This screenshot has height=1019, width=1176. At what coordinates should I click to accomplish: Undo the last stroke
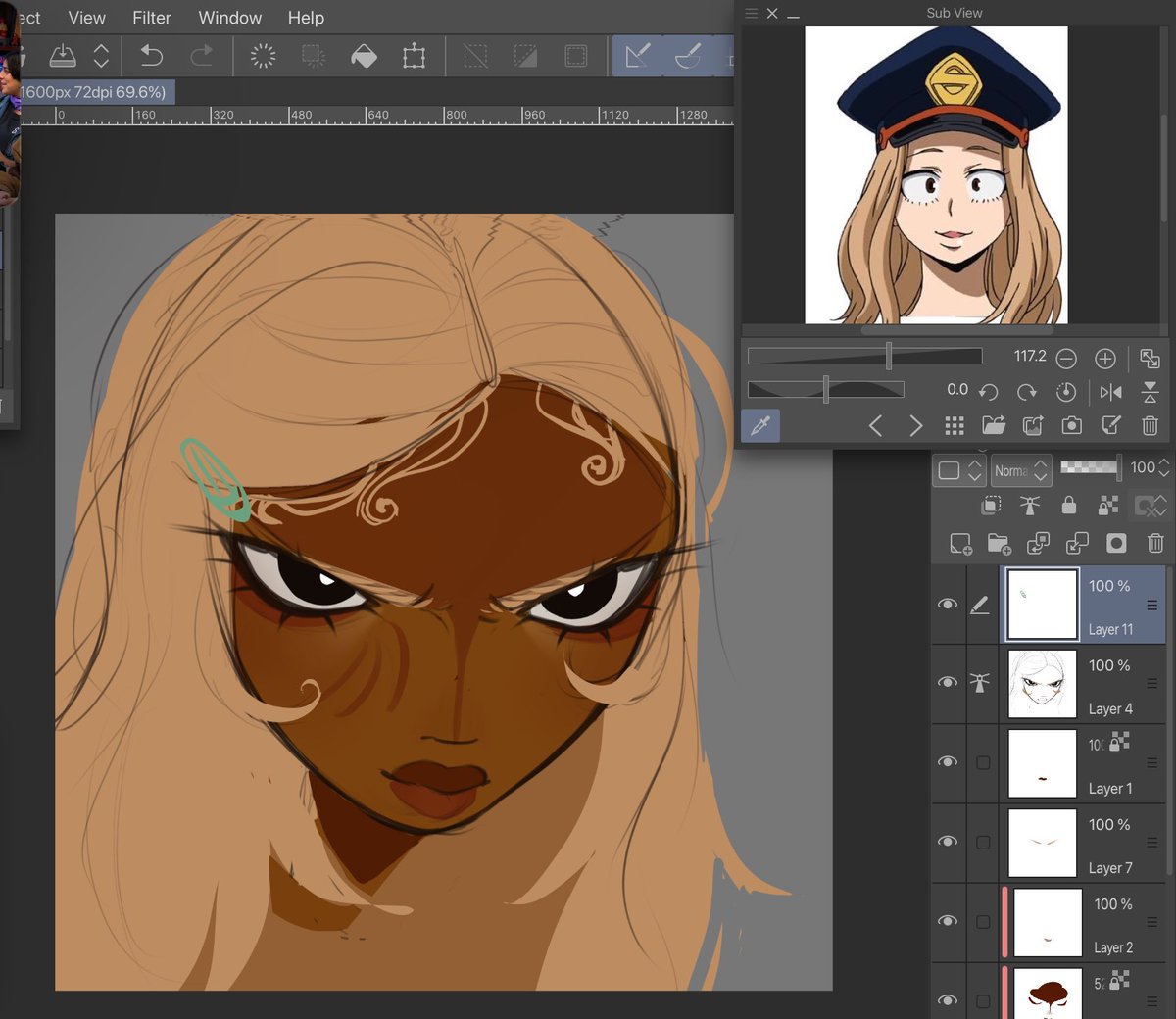[151, 56]
